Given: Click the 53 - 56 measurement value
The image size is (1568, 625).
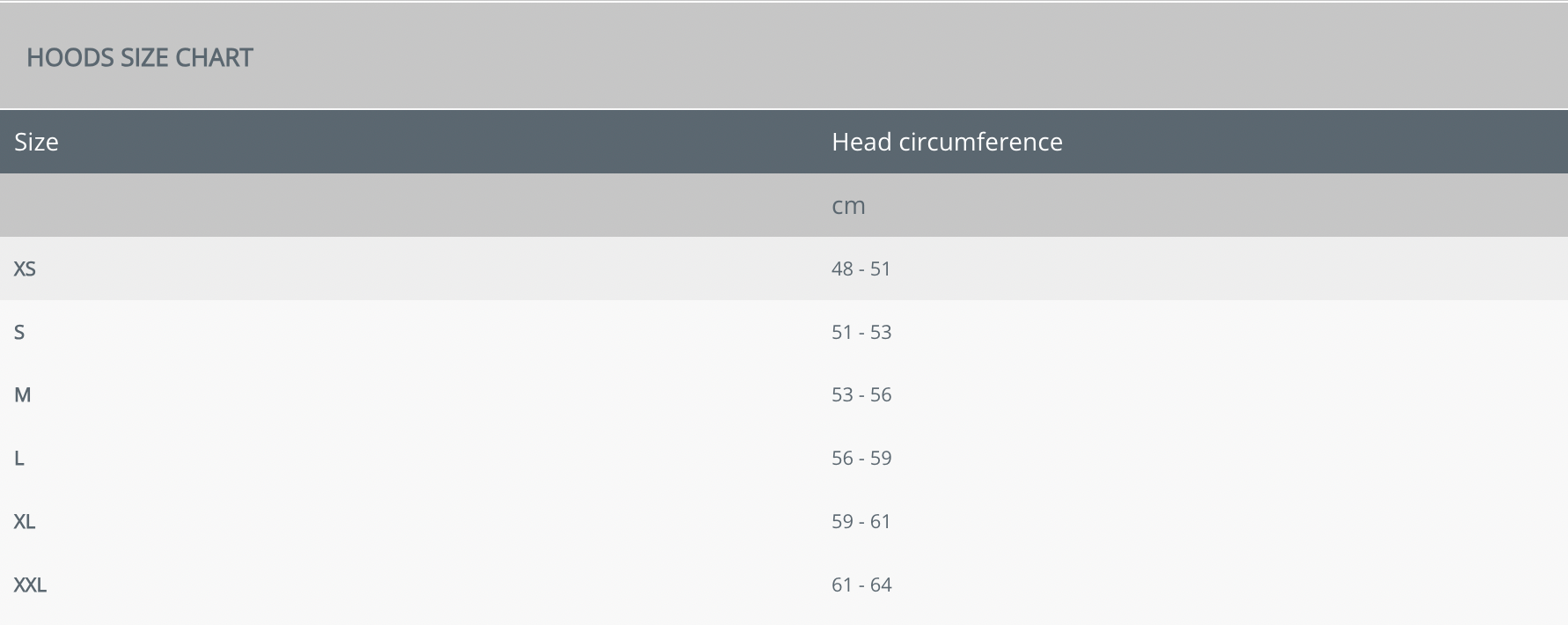Looking at the screenshot, I should tap(861, 395).
